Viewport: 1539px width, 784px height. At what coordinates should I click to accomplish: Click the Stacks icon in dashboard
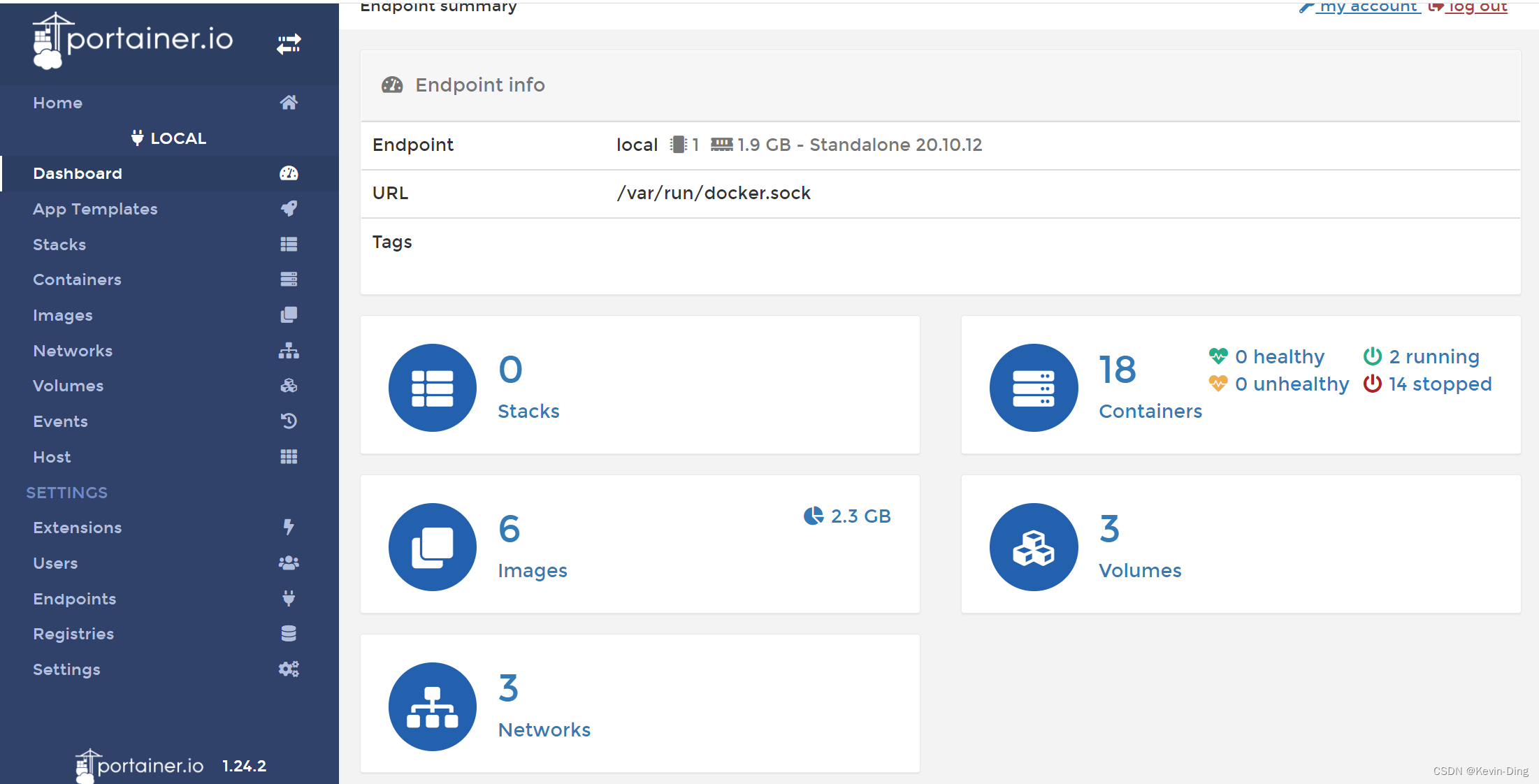tap(434, 386)
